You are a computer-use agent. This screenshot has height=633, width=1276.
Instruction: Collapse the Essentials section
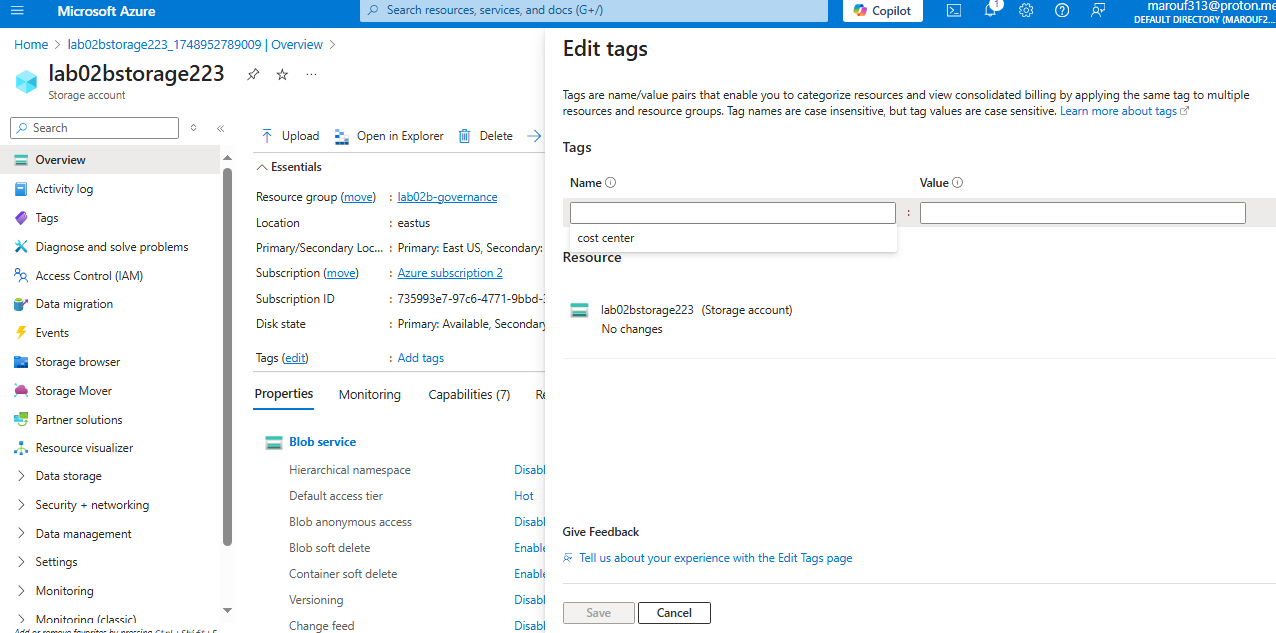pos(288,166)
